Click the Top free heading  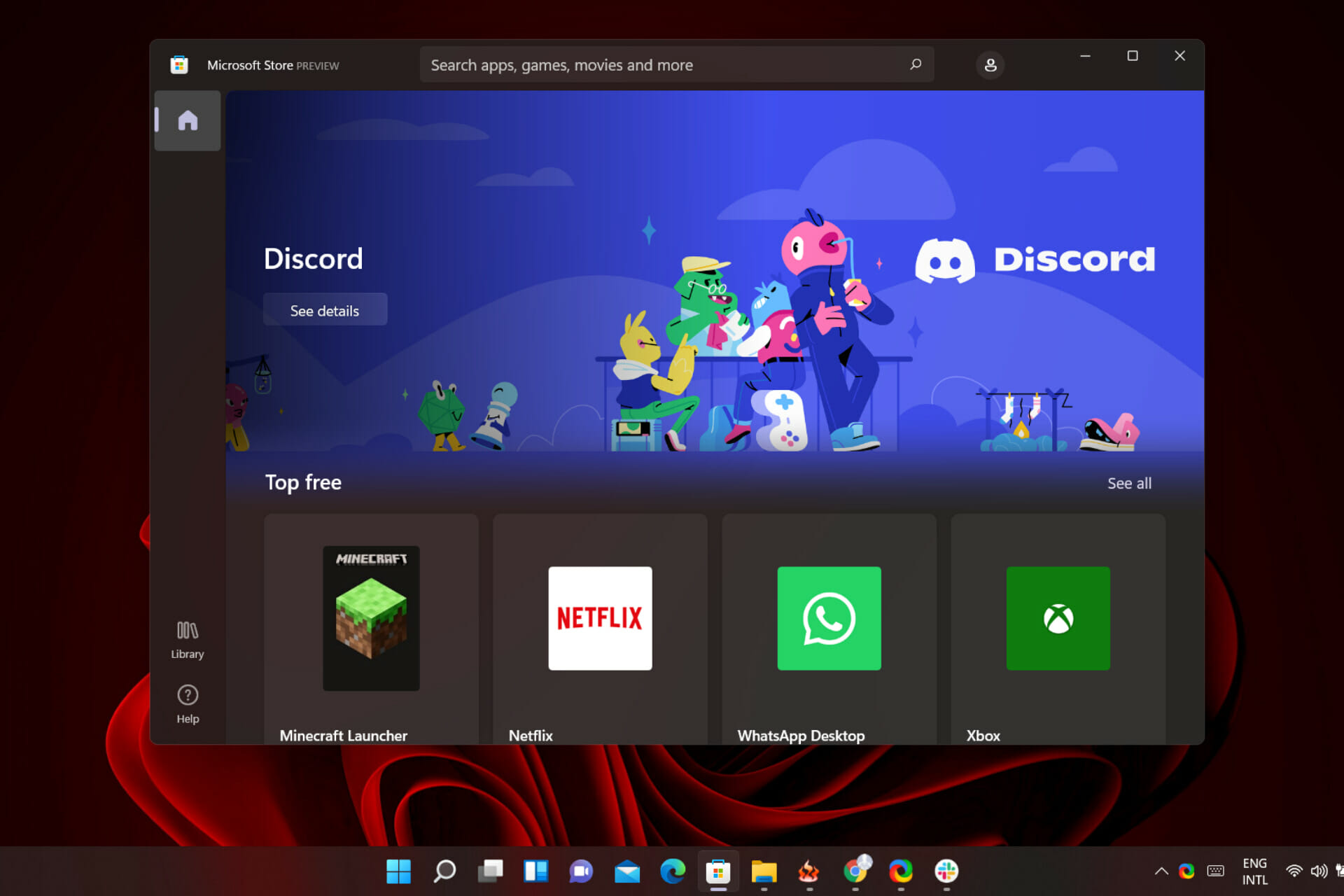(x=303, y=482)
